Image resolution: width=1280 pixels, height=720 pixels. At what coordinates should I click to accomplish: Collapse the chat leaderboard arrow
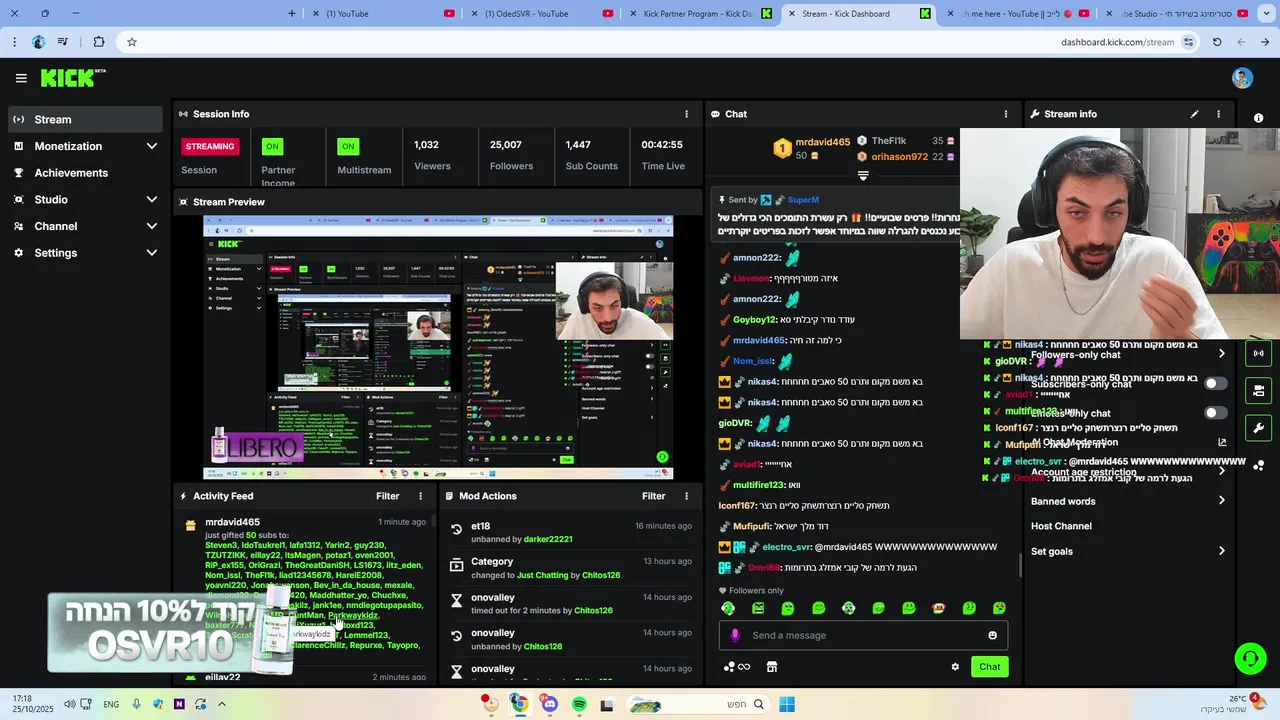pos(863,175)
